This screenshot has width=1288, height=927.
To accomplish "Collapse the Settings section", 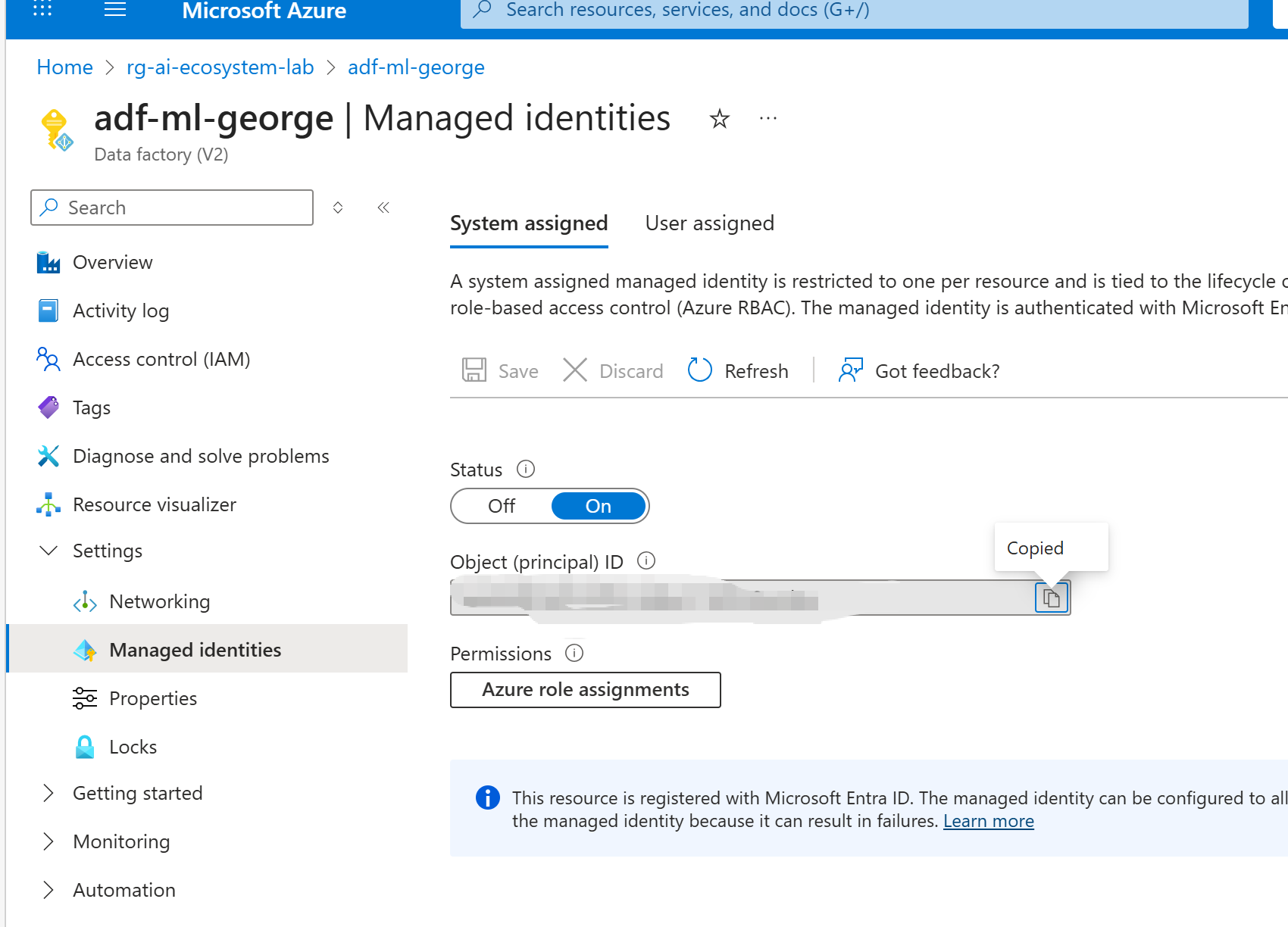I will coord(48,551).
